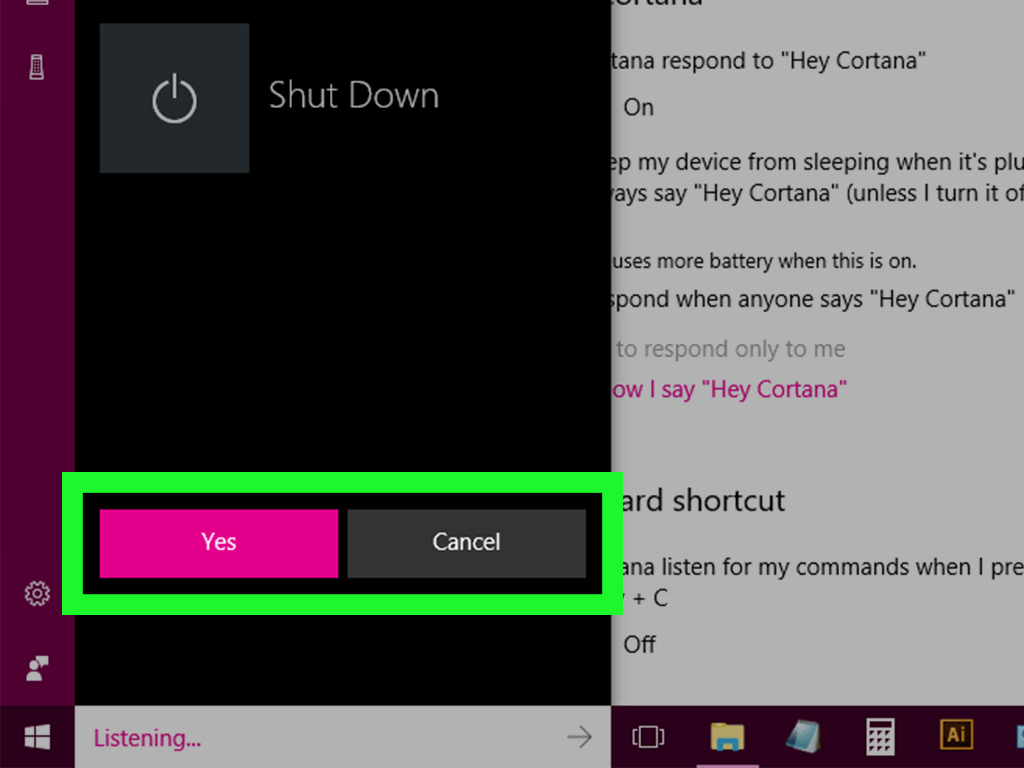Image resolution: width=1024 pixels, height=768 pixels.
Task: Open the Cortana feedback person icon
Action: click(37, 668)
